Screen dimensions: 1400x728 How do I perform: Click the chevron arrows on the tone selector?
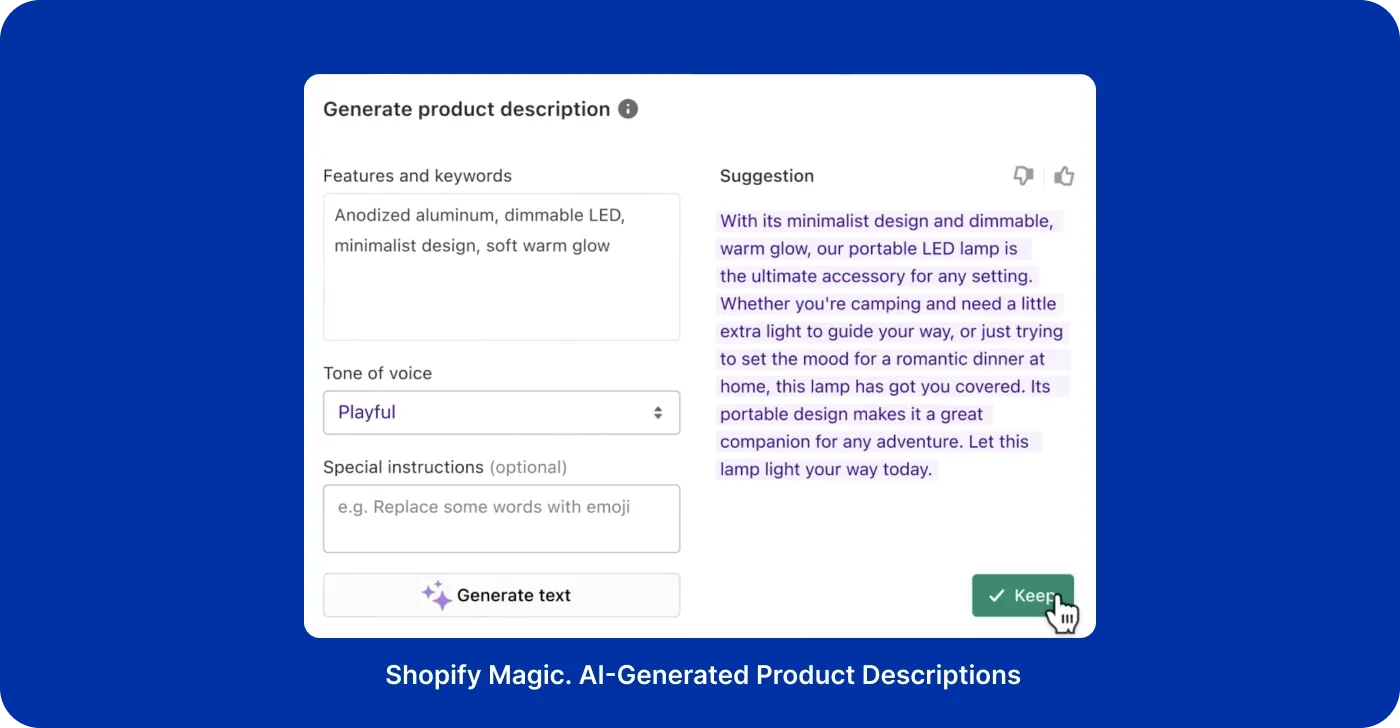click(x=661, y=412)
